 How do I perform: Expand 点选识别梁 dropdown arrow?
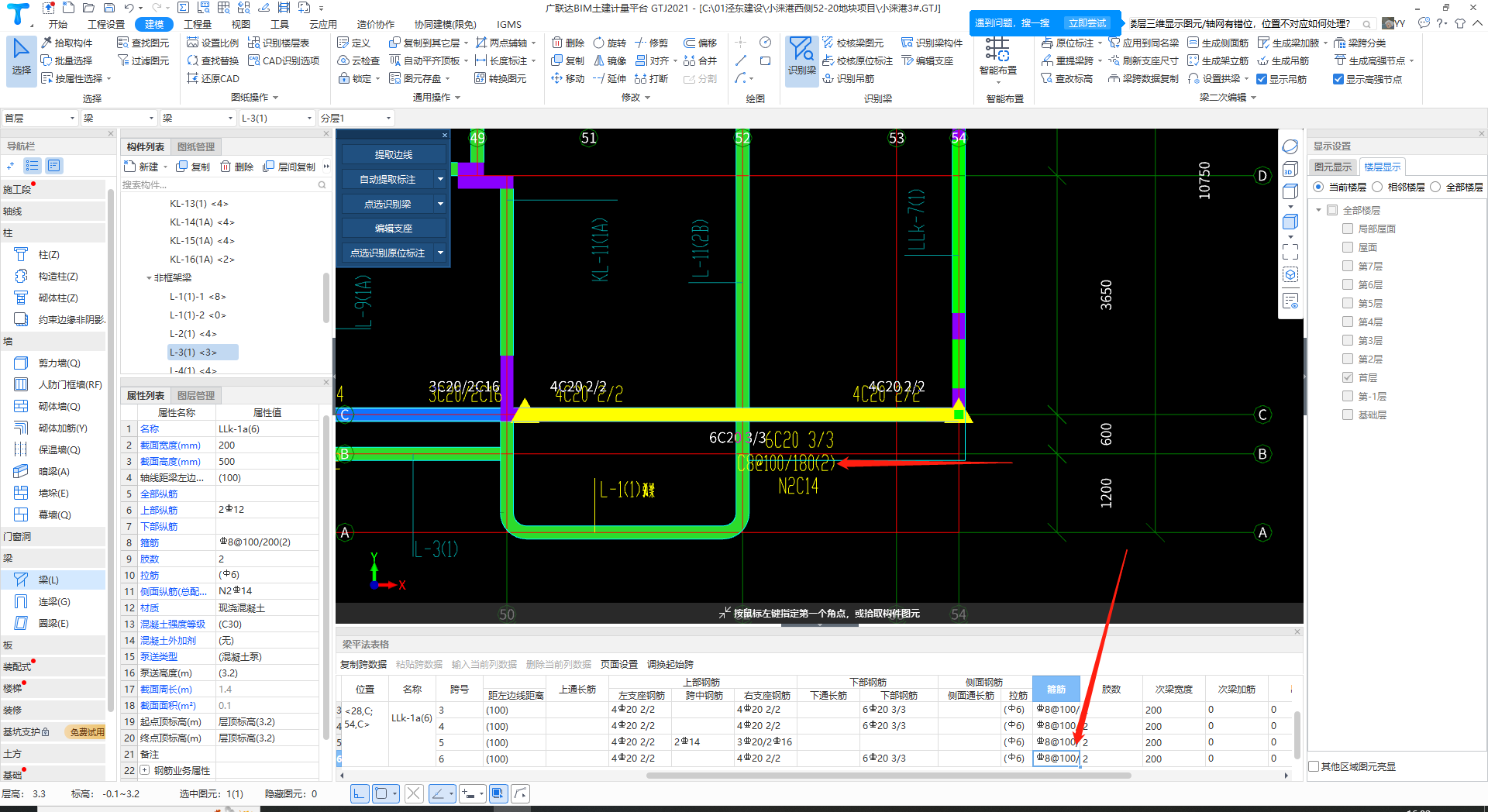point(440,204)
